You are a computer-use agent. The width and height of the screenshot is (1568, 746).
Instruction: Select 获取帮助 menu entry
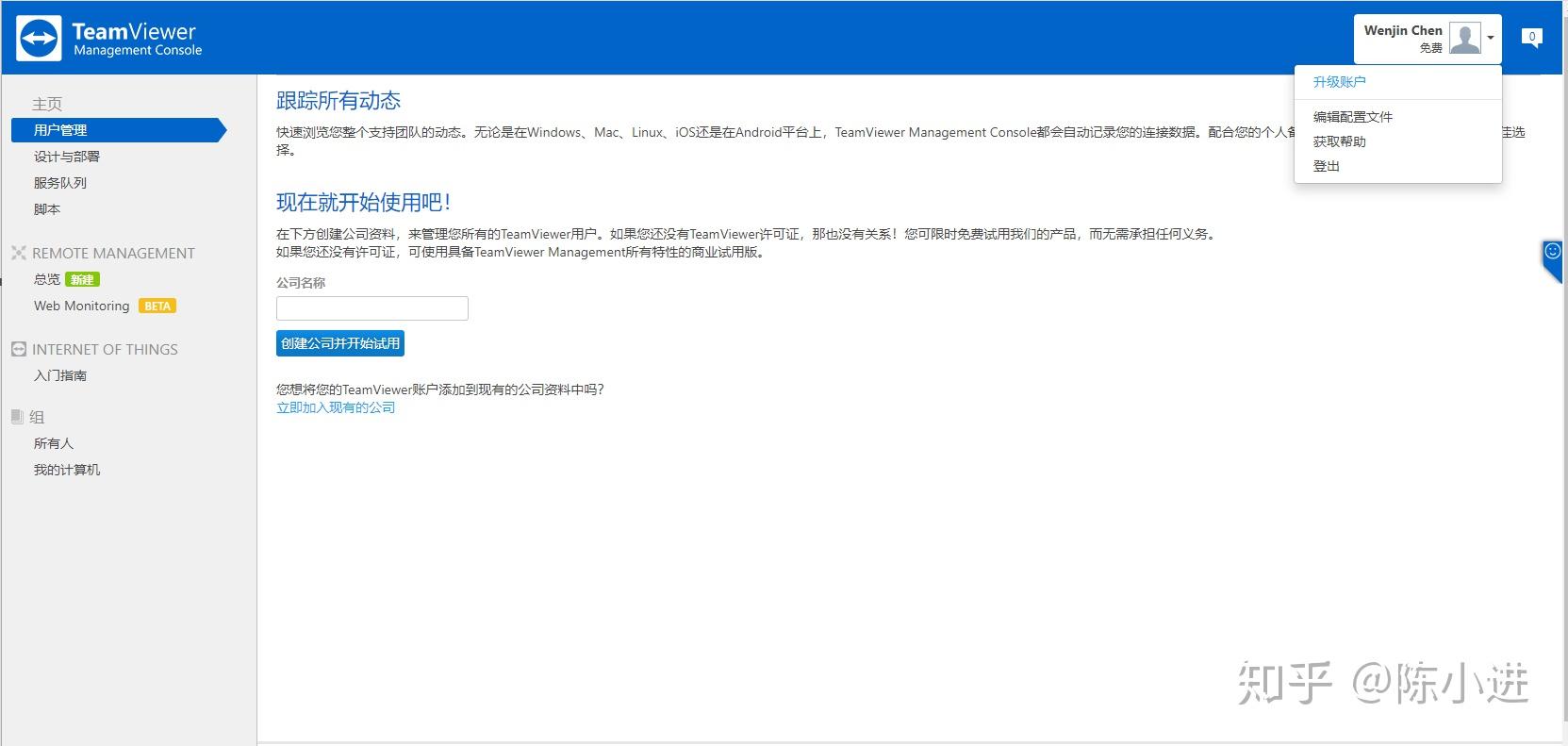tap(1339, 141)
